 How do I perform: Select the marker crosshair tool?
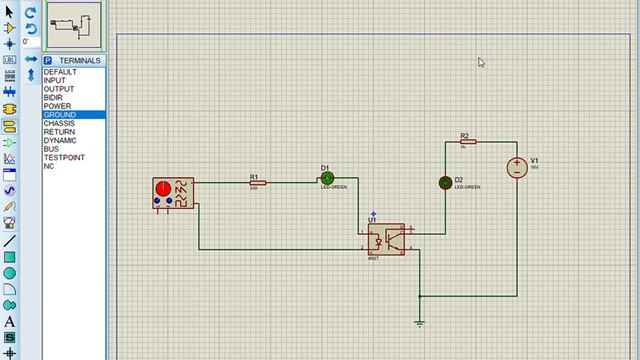(x=9, y=353)
